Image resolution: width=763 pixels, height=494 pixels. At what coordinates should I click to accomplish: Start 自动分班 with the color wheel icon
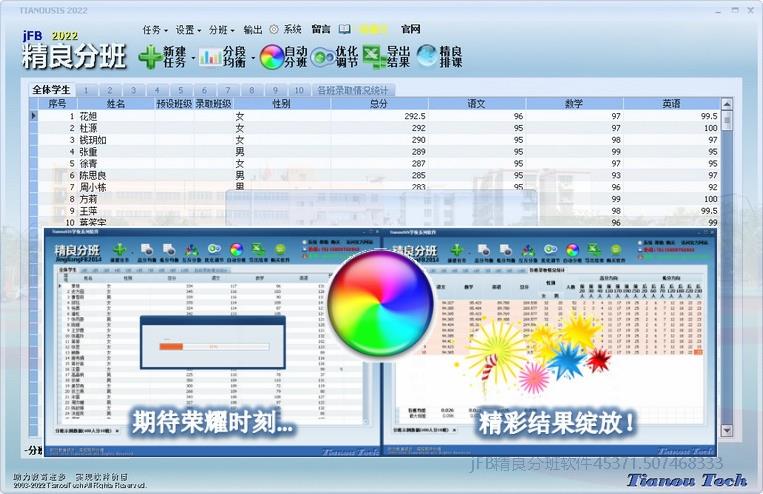[x=272, y=57]
